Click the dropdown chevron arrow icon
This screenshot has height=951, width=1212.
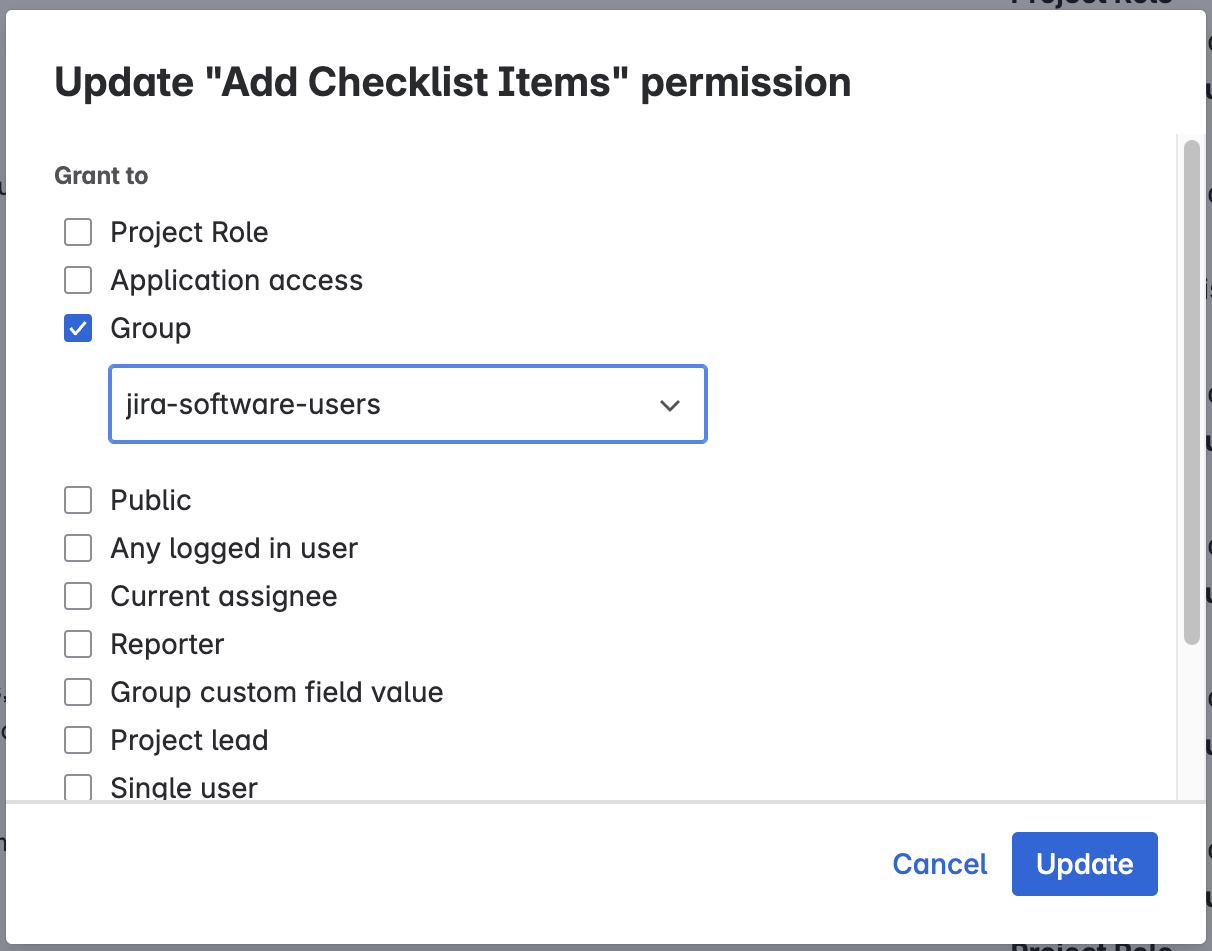tap(670, 405)
